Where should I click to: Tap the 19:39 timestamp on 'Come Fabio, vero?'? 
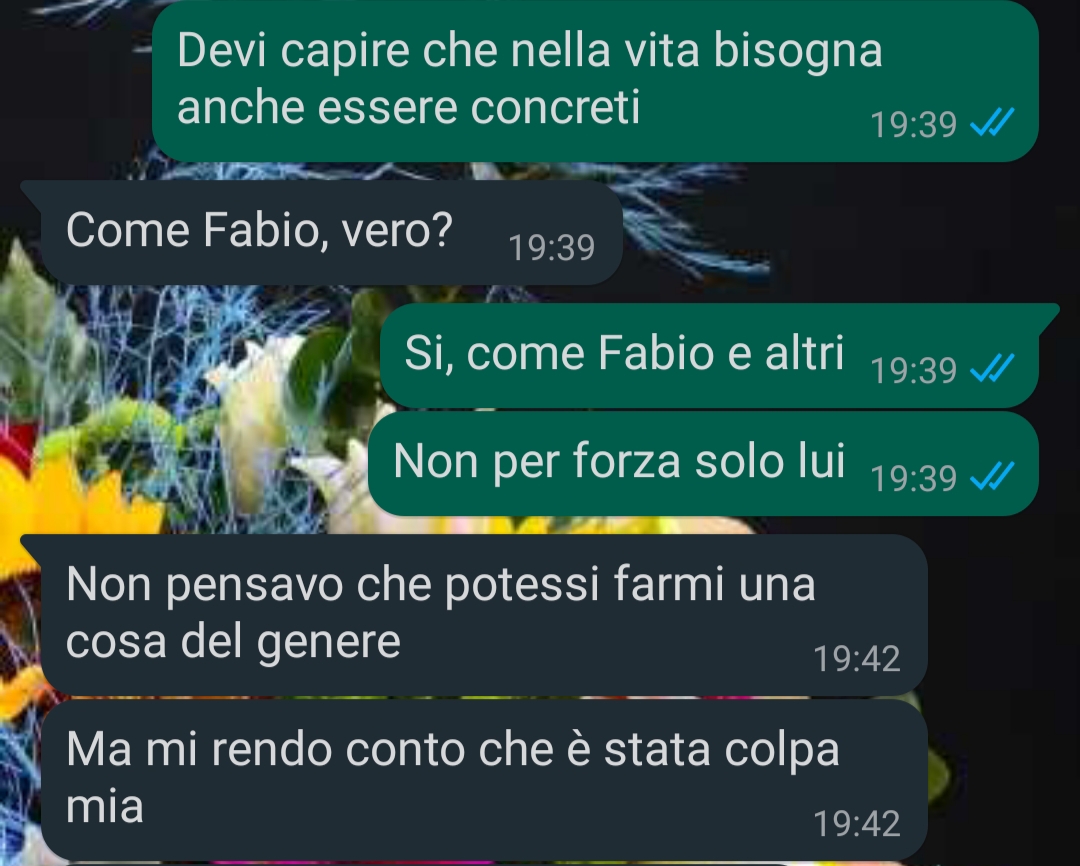[551, 247]
